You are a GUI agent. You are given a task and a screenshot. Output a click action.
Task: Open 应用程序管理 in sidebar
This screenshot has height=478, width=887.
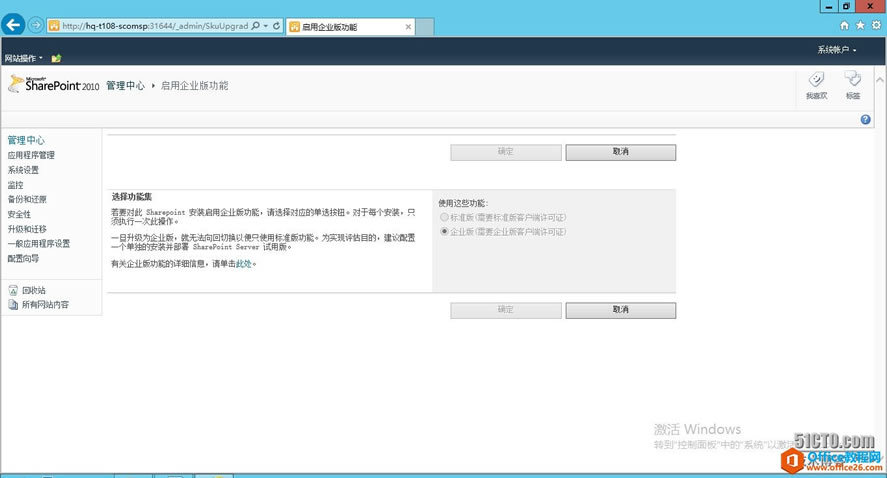tap(31, 155)
